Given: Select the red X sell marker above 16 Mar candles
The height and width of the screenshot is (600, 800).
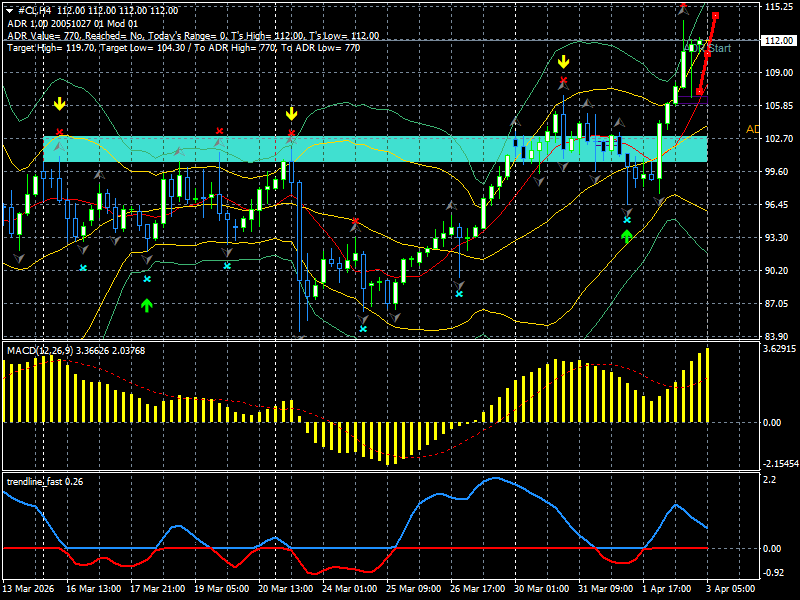Looking at the screenshot, I should pyautogui.click(x=61, y=130).
